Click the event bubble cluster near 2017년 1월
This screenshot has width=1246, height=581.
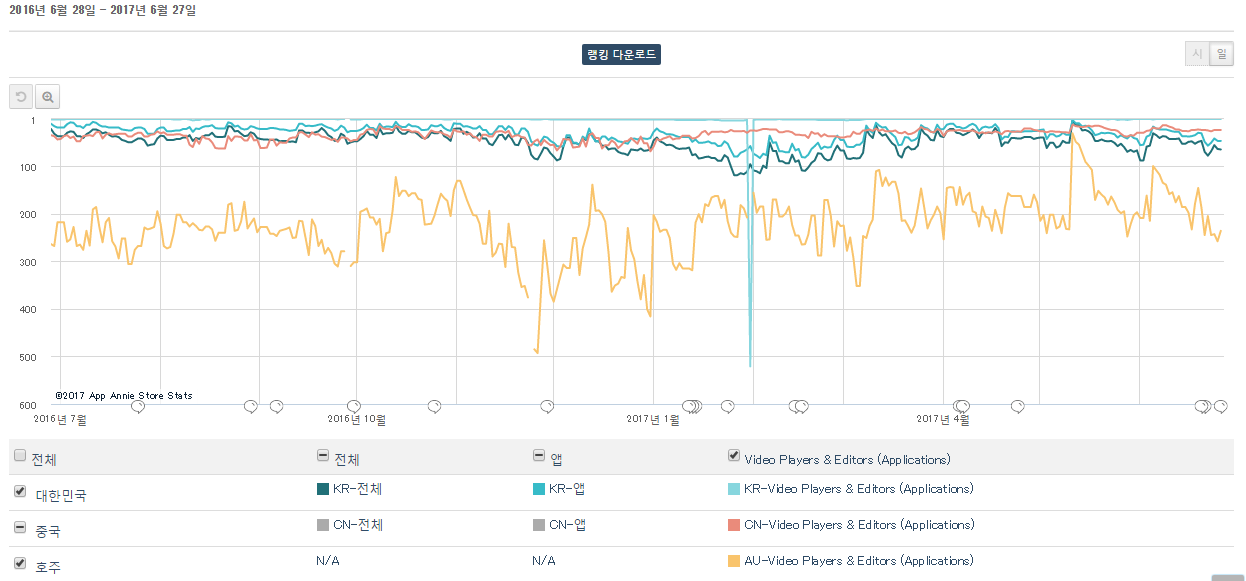coord(692,406)
